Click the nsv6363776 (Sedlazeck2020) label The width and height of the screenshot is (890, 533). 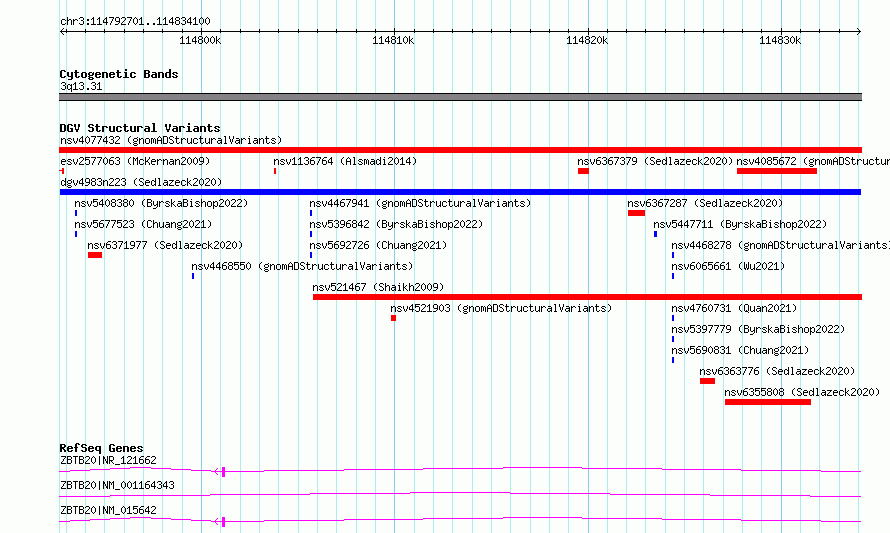pos(777,371)
